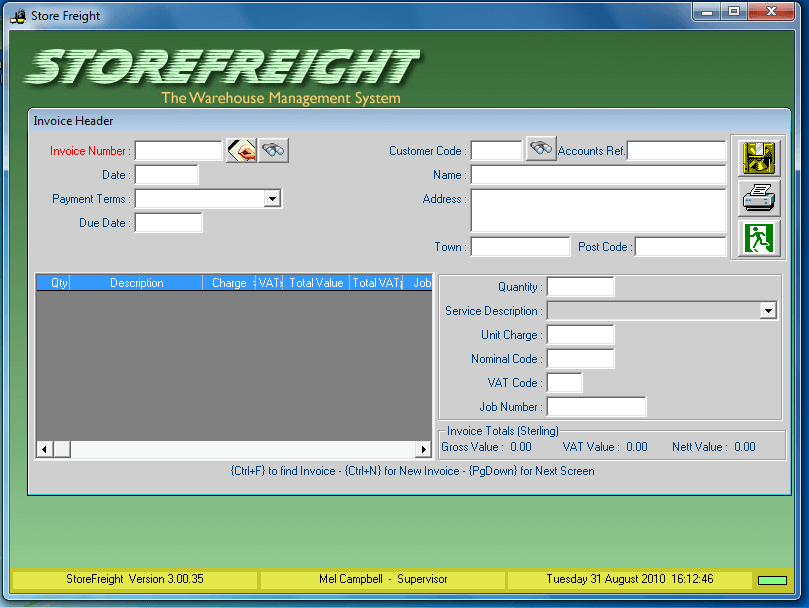Click the Store Freight title bar icon
The width and height of the screenshot is (809, 608).
[x=19, y=16]
